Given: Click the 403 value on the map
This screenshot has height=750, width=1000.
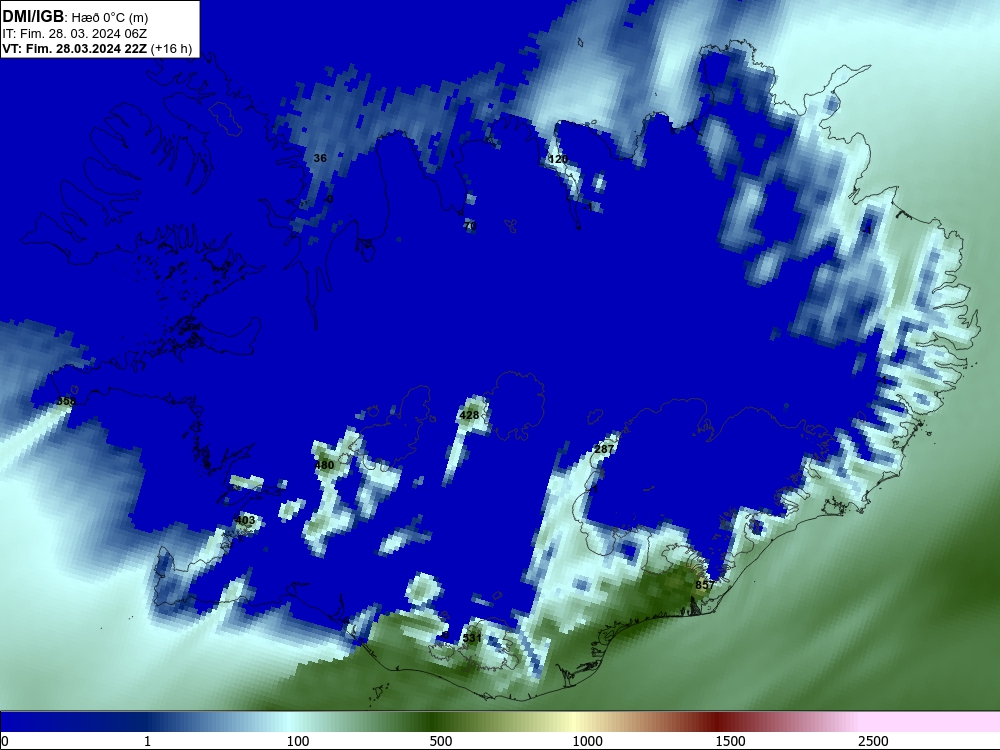Looking at the screenshot, I should (245, 520).
